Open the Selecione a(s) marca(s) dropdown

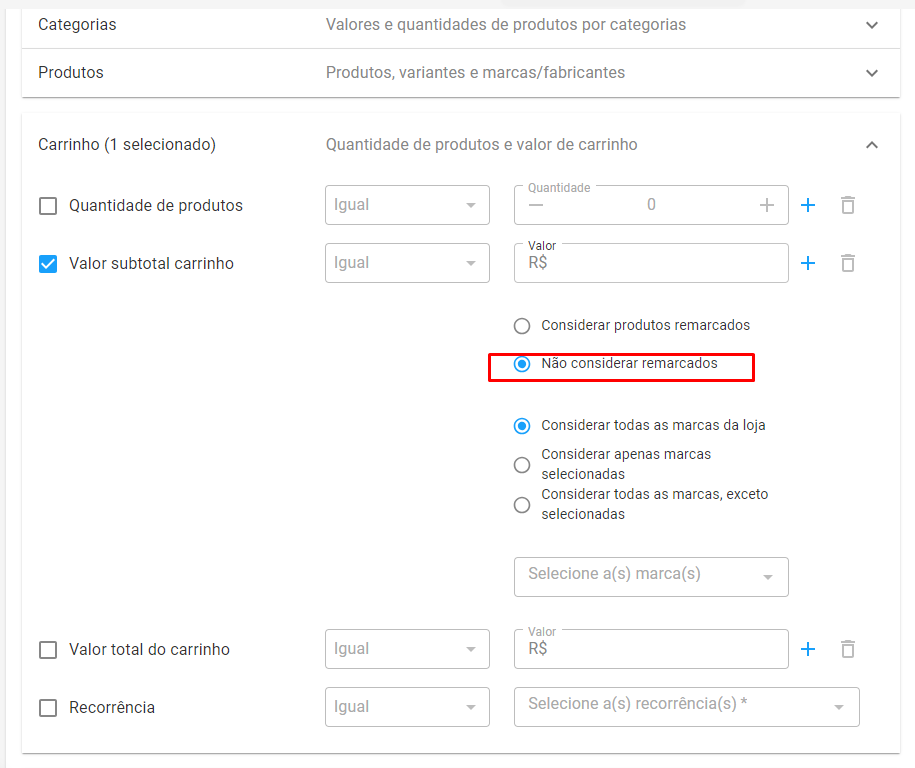point(651,577)
